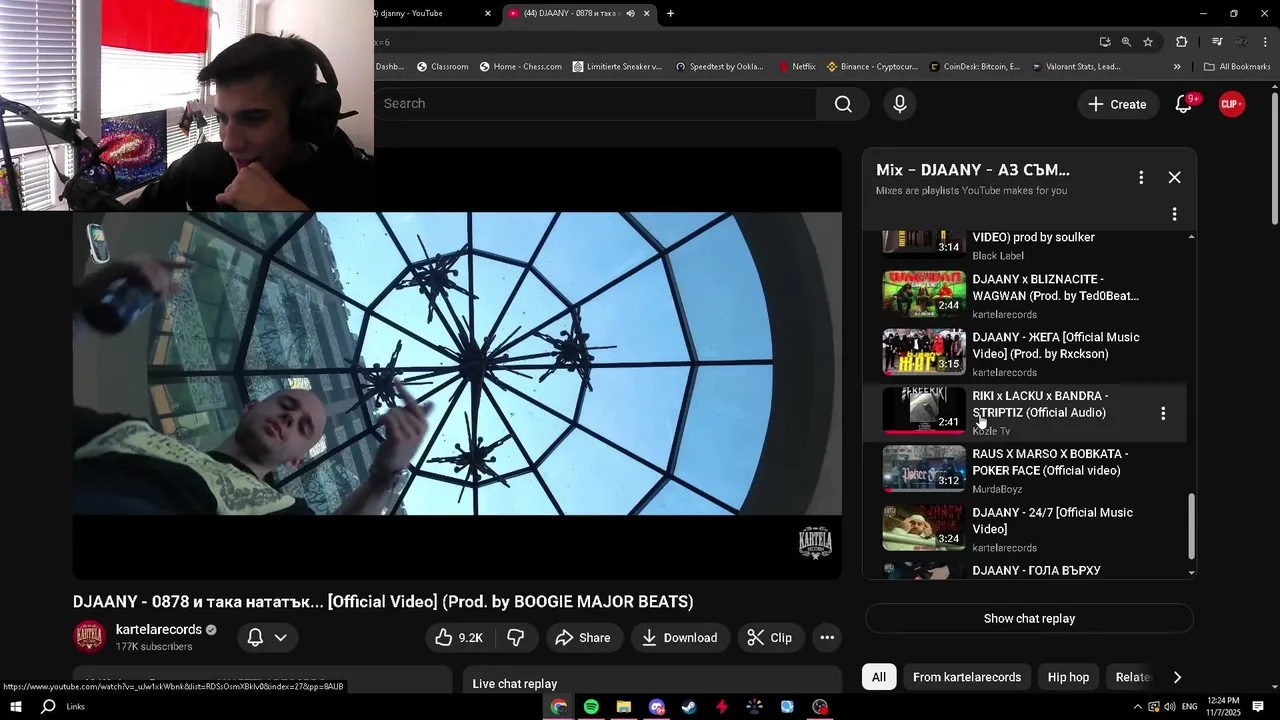Open the CoinDesk bookmark
The height and width of the screenshot is (720, 1280).
[x=975, y=67]
